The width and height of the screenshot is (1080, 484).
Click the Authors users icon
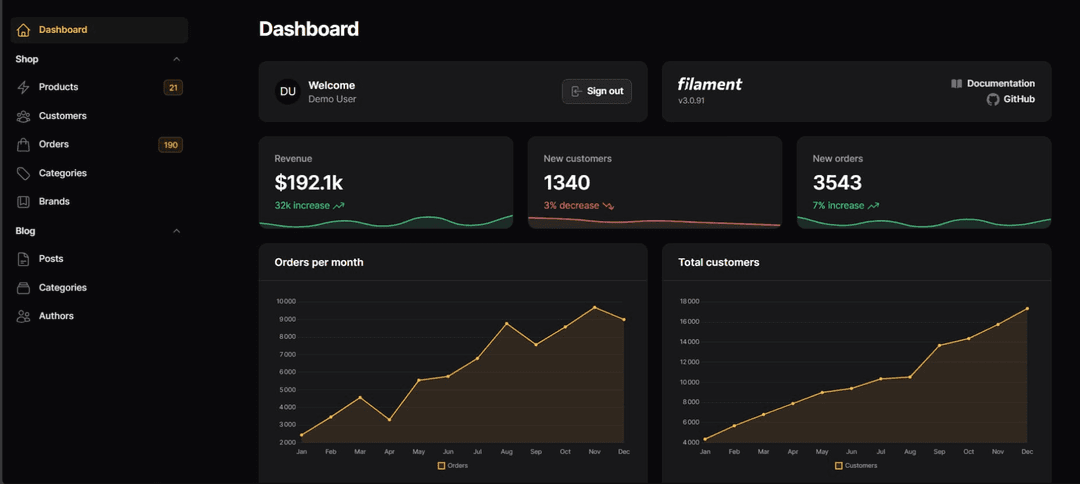click(24, 316)
